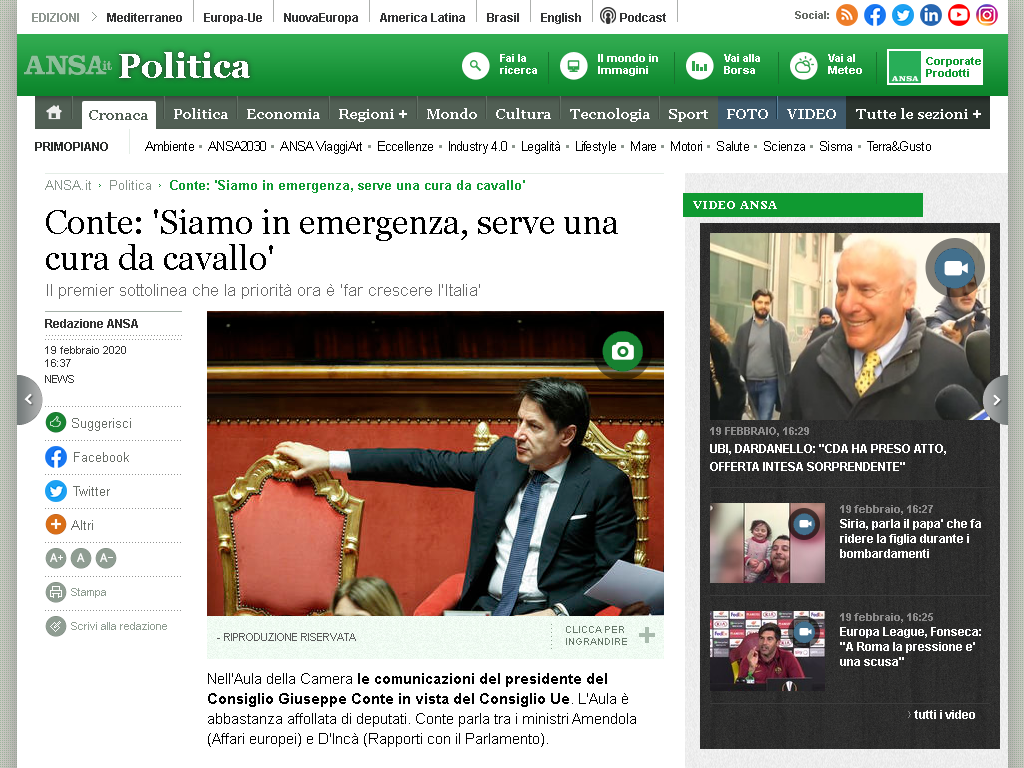The width and height of the screenshot is (1024, 768).
Task: Click the Stampa printer icon
Action: click(x=56, y=592)
